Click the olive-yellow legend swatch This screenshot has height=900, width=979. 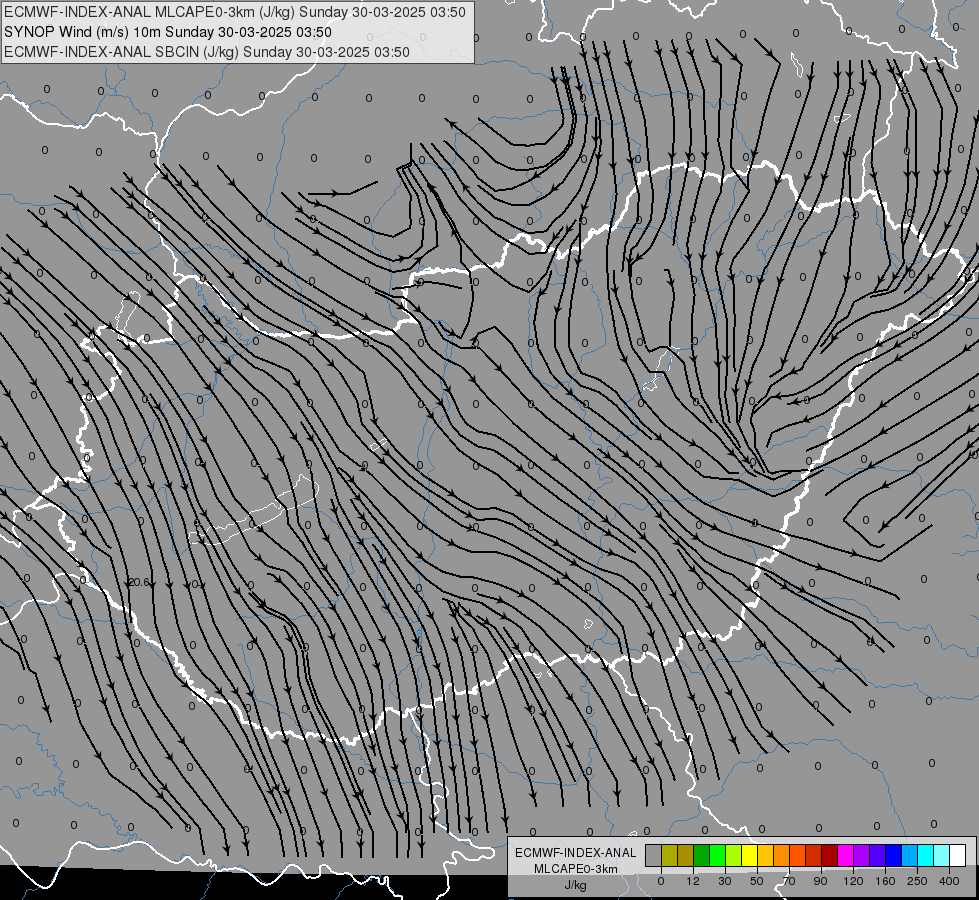click(x=669, y=855)
